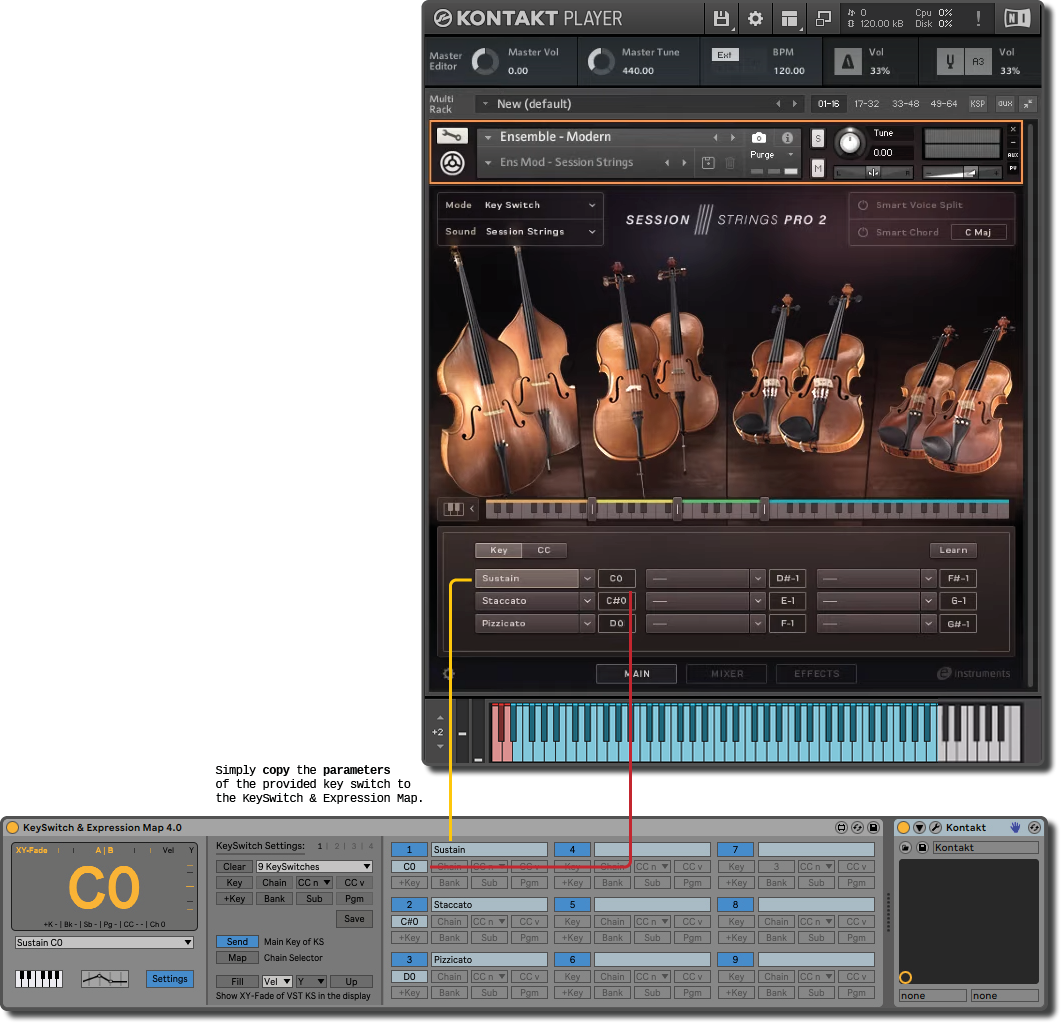Toggle the Kontakt device activator on/off
Image resolution: width=1061 pixels, height=1024 pixels.
[903, 828]
